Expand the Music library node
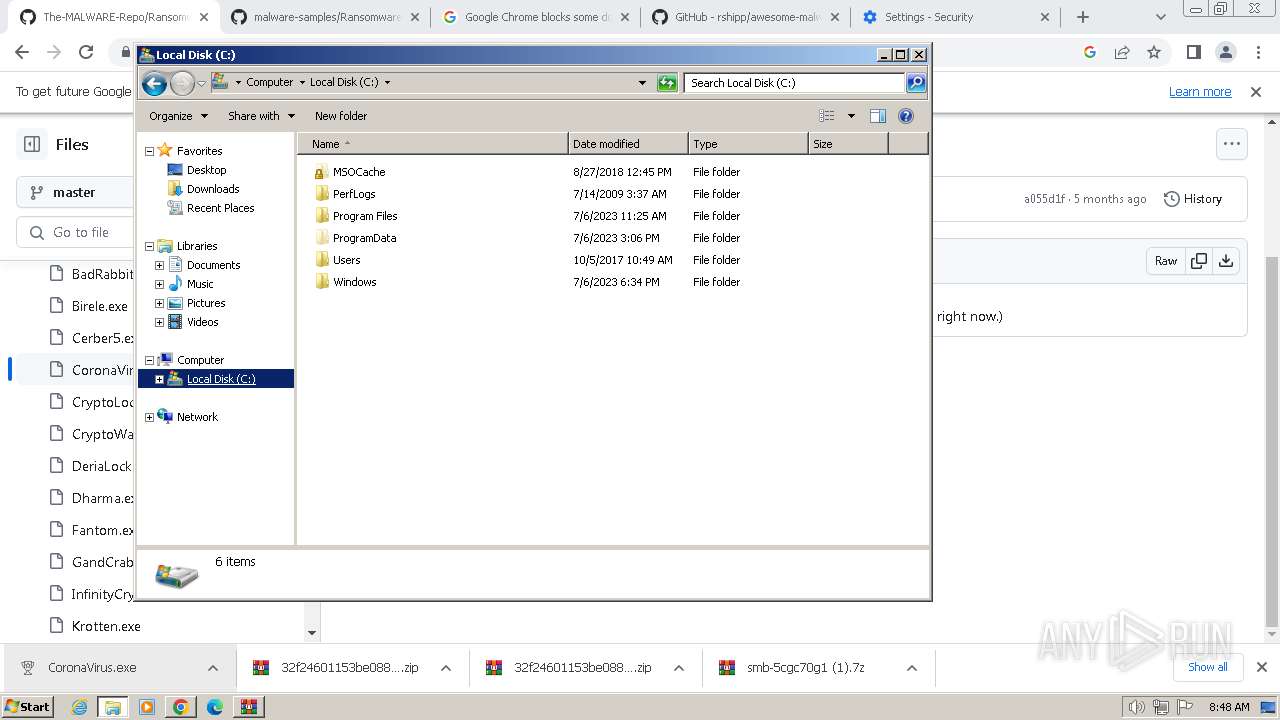The width and height of the screenshot is (1280, 720). [159, 284]
